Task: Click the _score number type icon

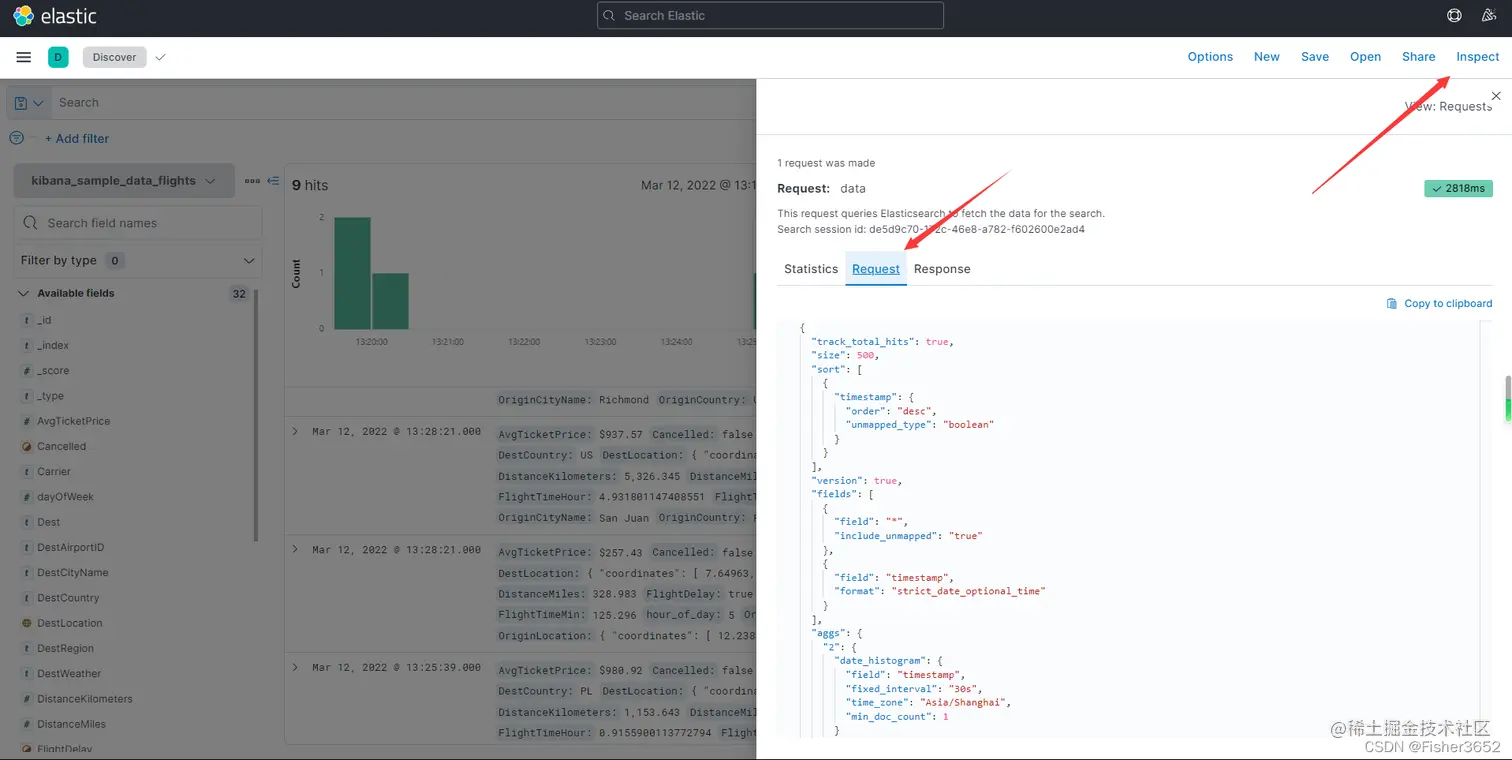Action: point(27,371)
